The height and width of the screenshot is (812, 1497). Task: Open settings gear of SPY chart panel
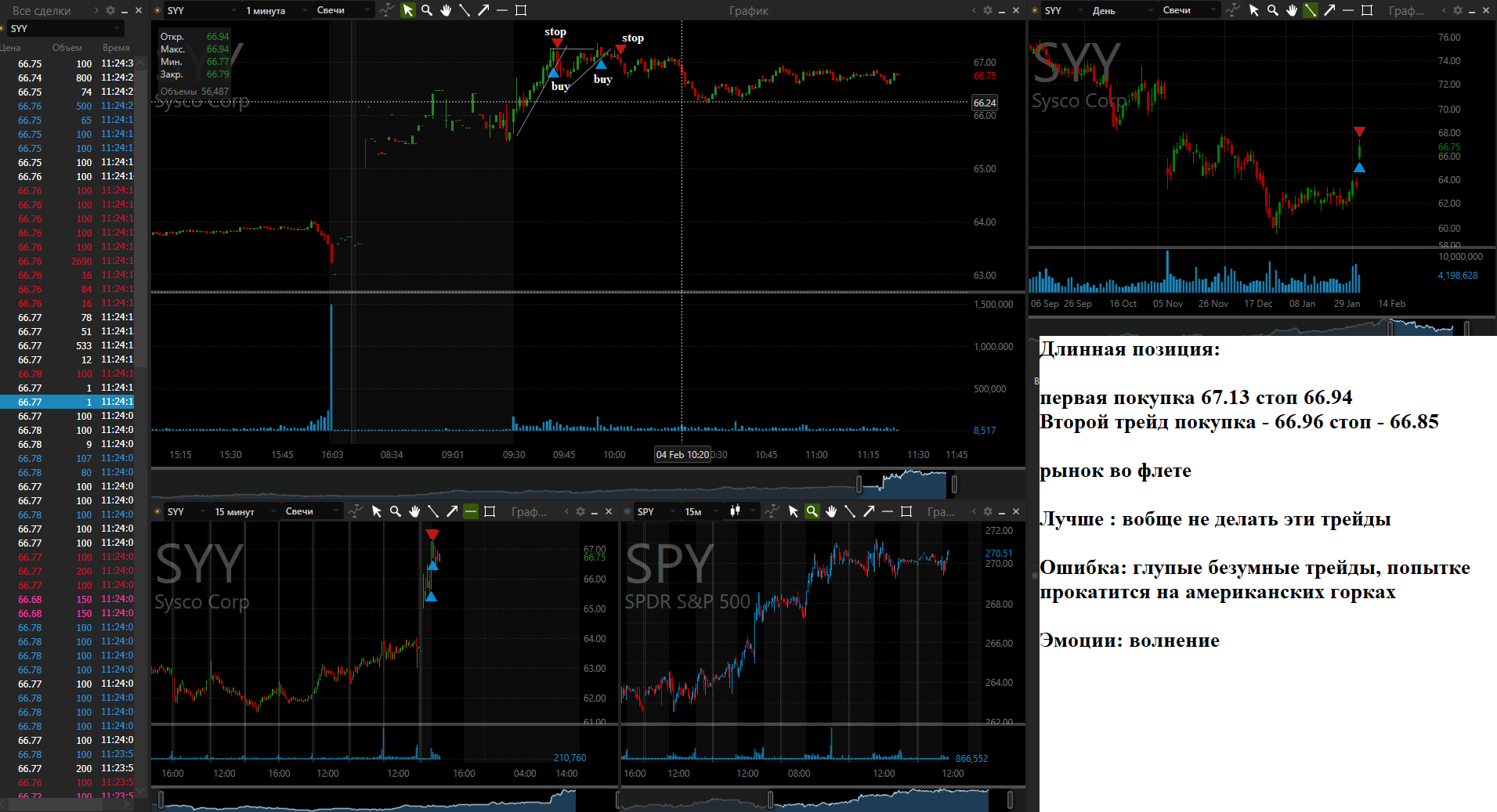click(x=988, y=511)
